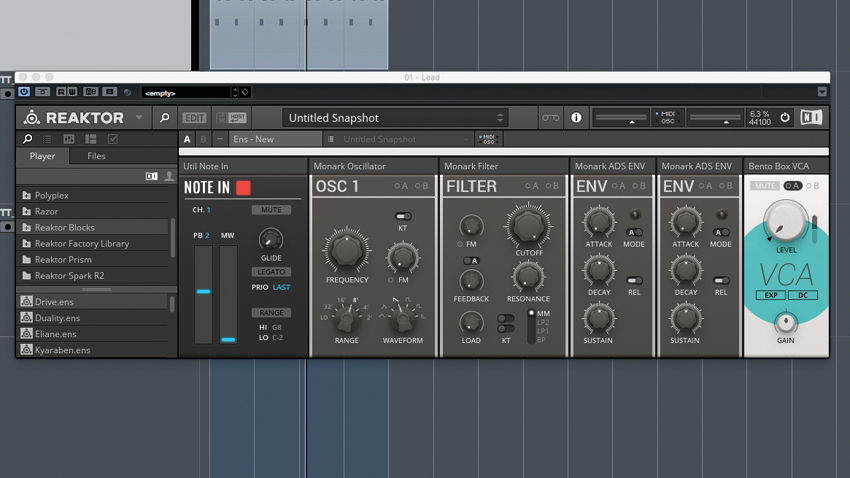Click the mod wheel MW slider
Screen dimensions: 850x478
(x=228, y=294)
